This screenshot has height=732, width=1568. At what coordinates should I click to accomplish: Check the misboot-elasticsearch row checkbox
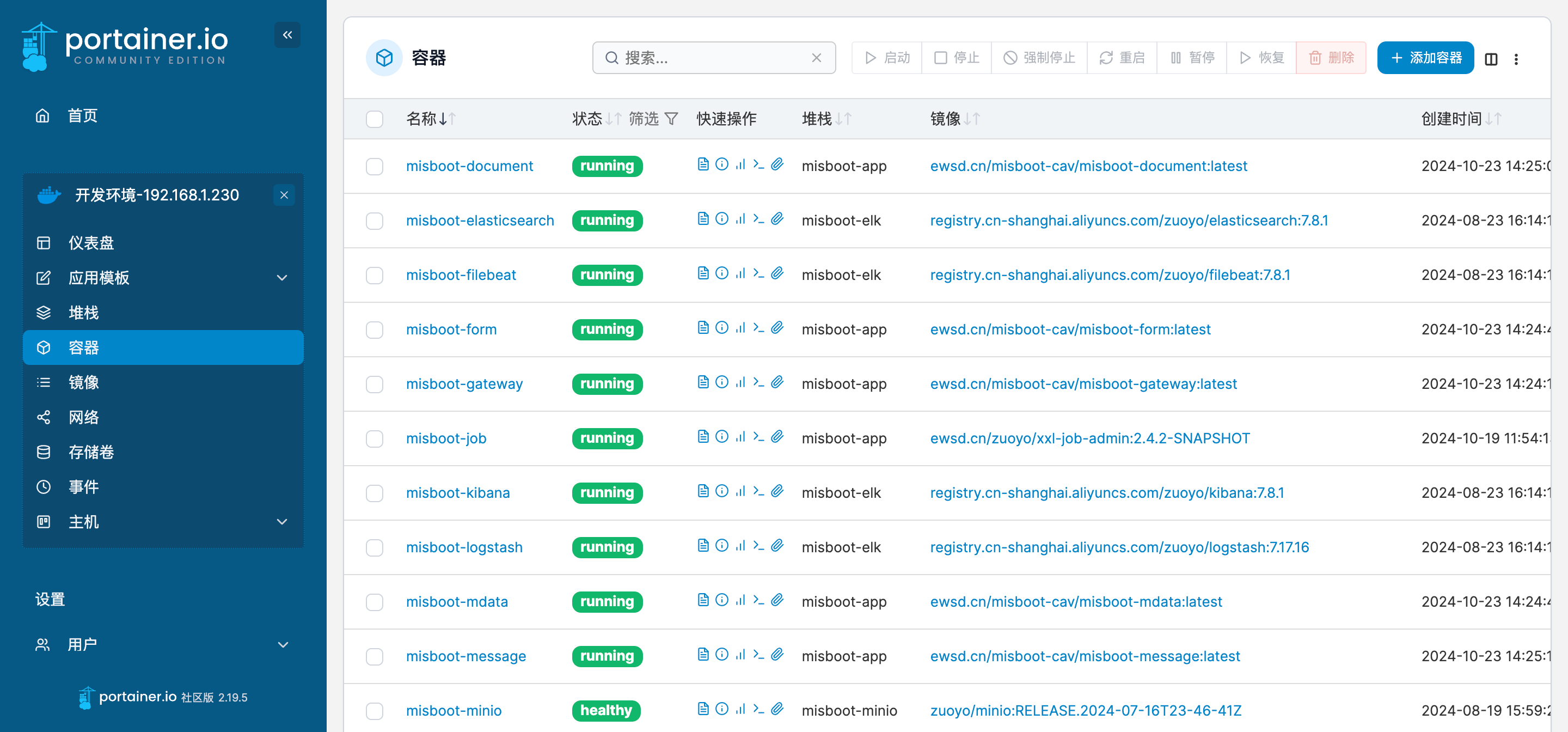[375, 221]
